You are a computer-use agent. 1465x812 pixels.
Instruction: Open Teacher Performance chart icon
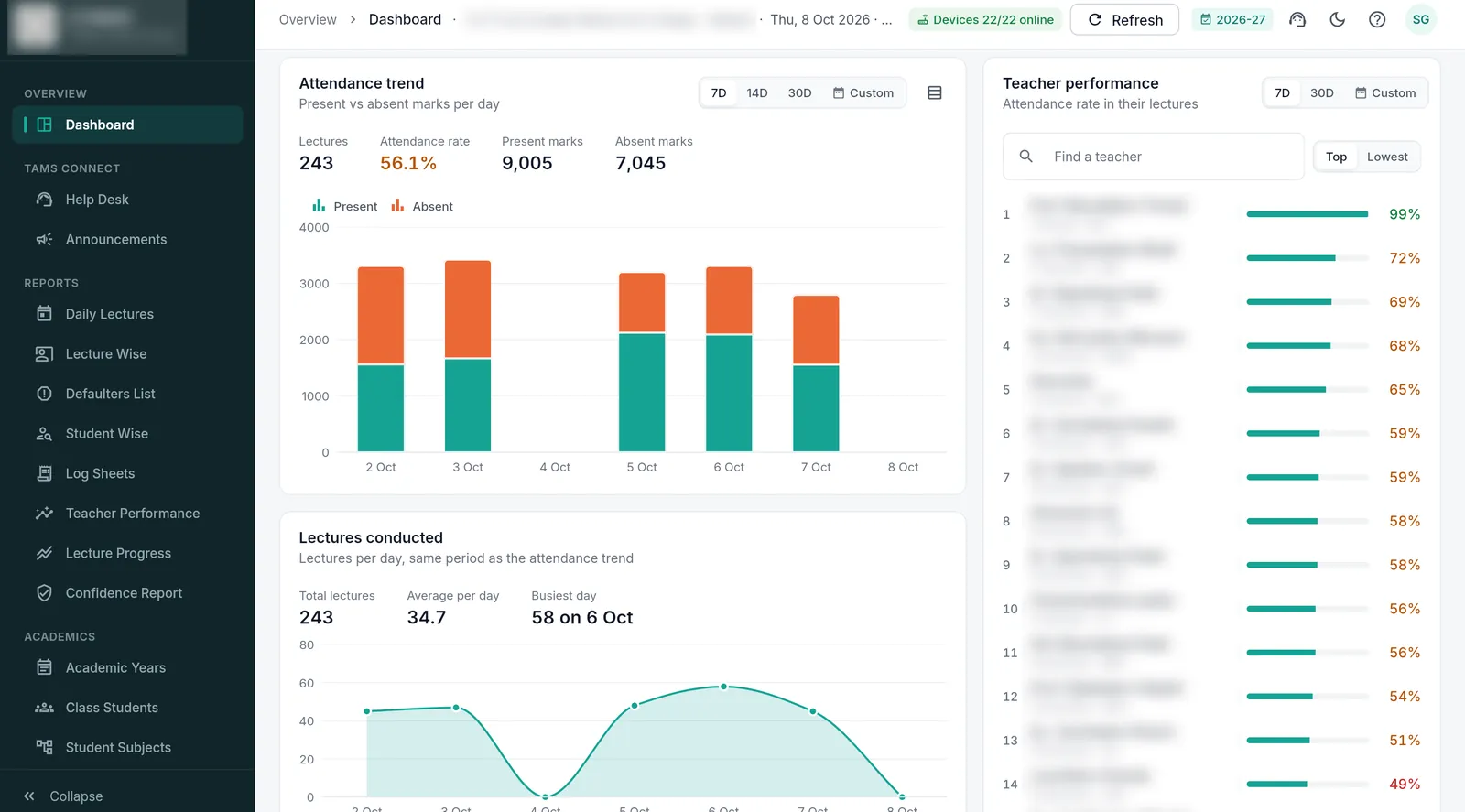44,514
